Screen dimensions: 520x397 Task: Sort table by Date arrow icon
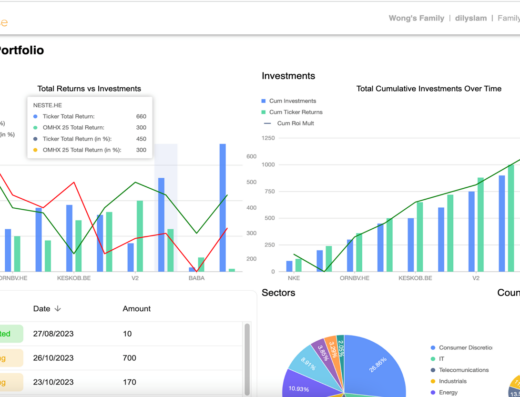pyautogui.click(x=58, y=309)
